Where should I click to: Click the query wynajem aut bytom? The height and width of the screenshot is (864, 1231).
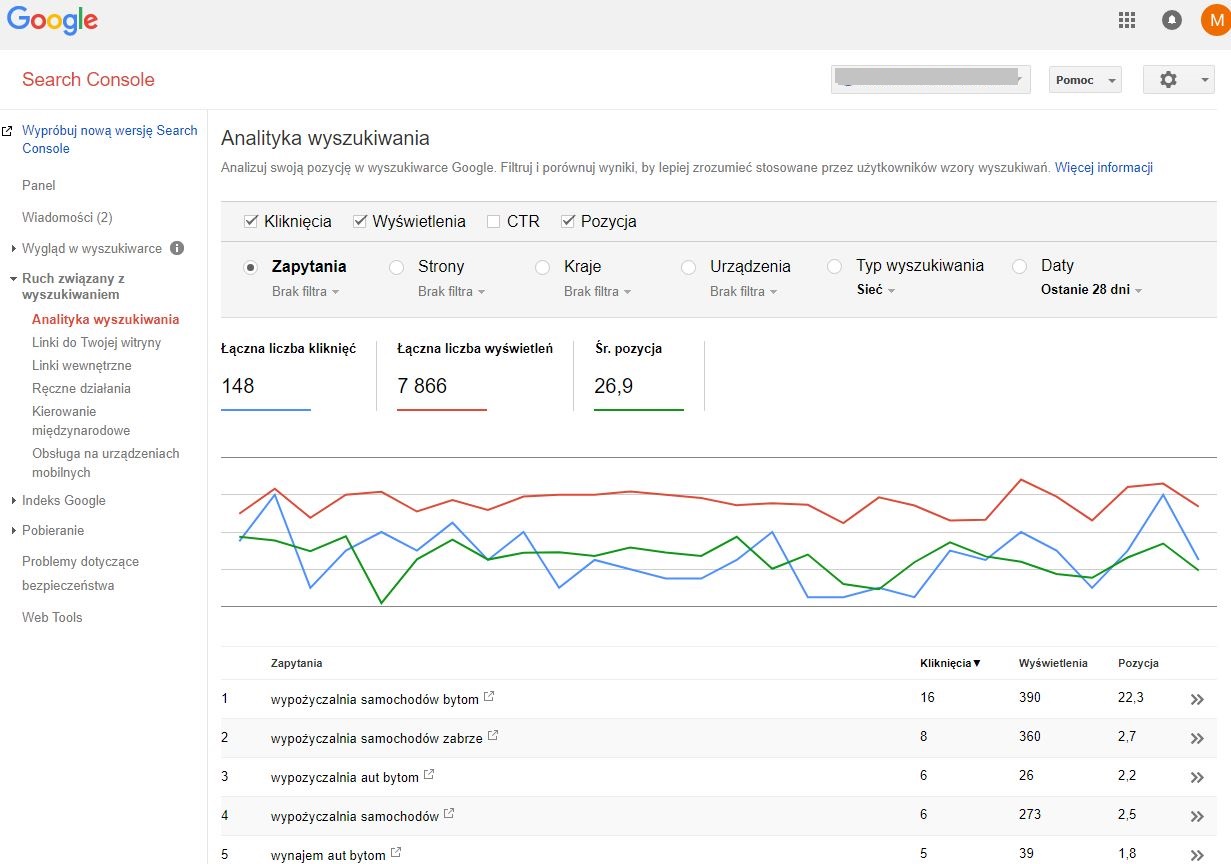click(x=328, y=855)
